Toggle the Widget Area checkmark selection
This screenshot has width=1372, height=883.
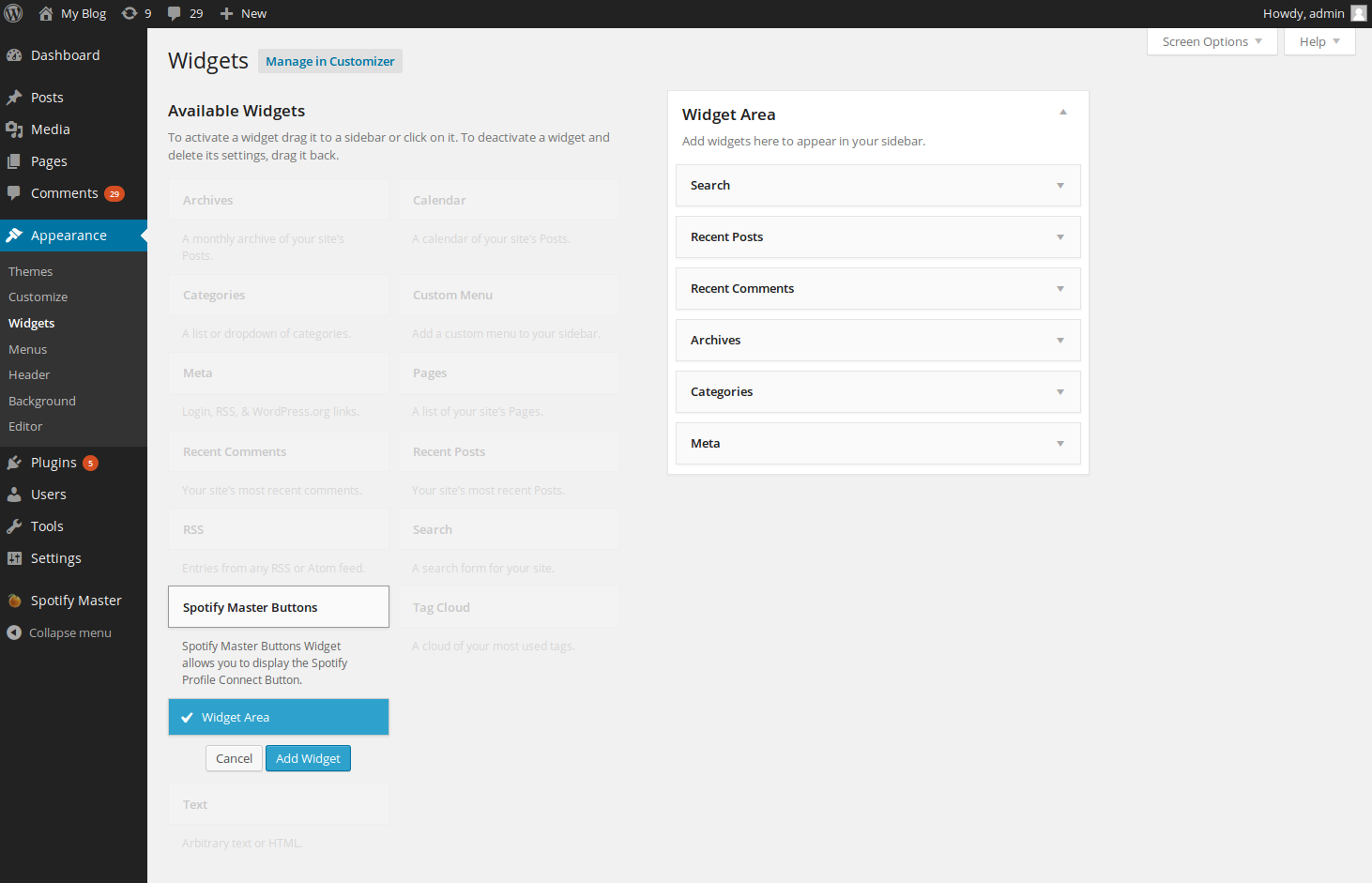coord(188,718)
